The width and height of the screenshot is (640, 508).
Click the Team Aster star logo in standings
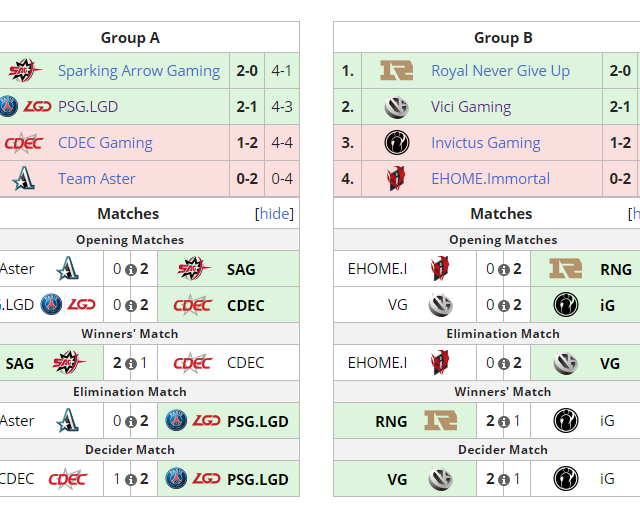tap(24, 179)
